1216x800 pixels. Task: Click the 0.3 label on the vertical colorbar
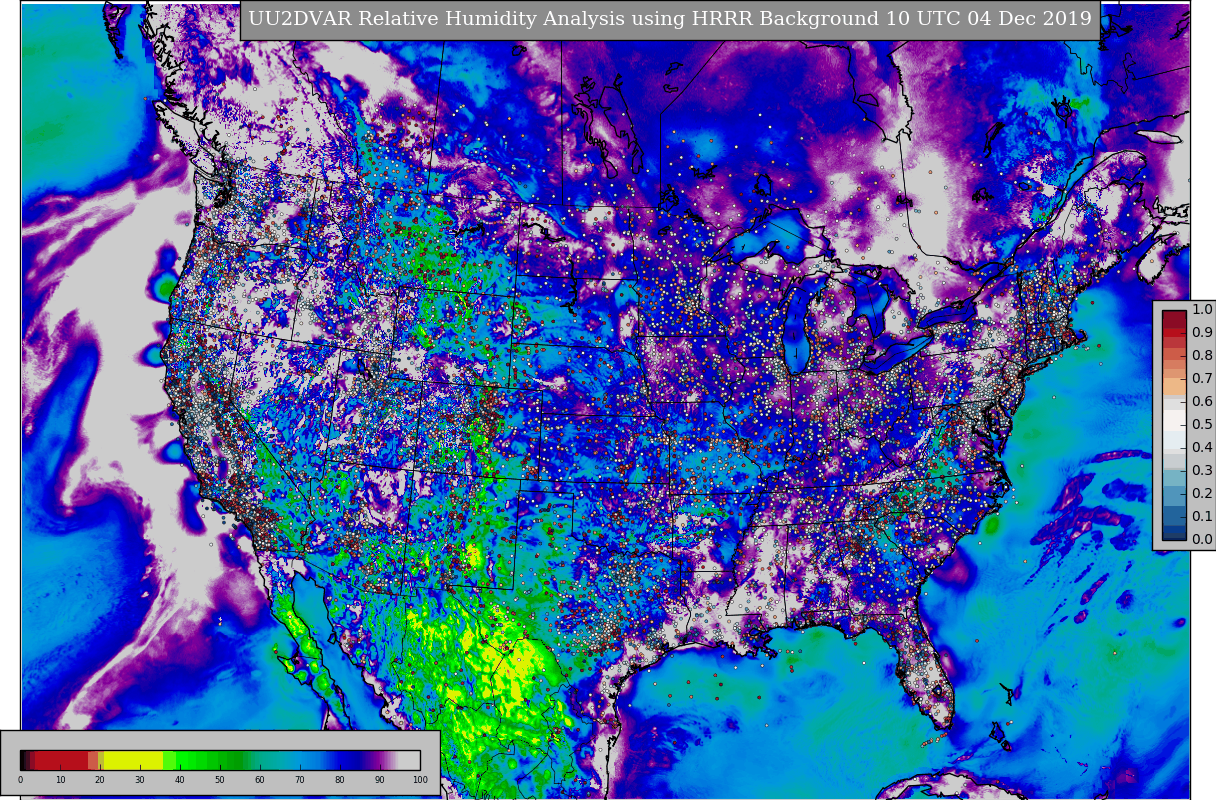(1202, 471)
